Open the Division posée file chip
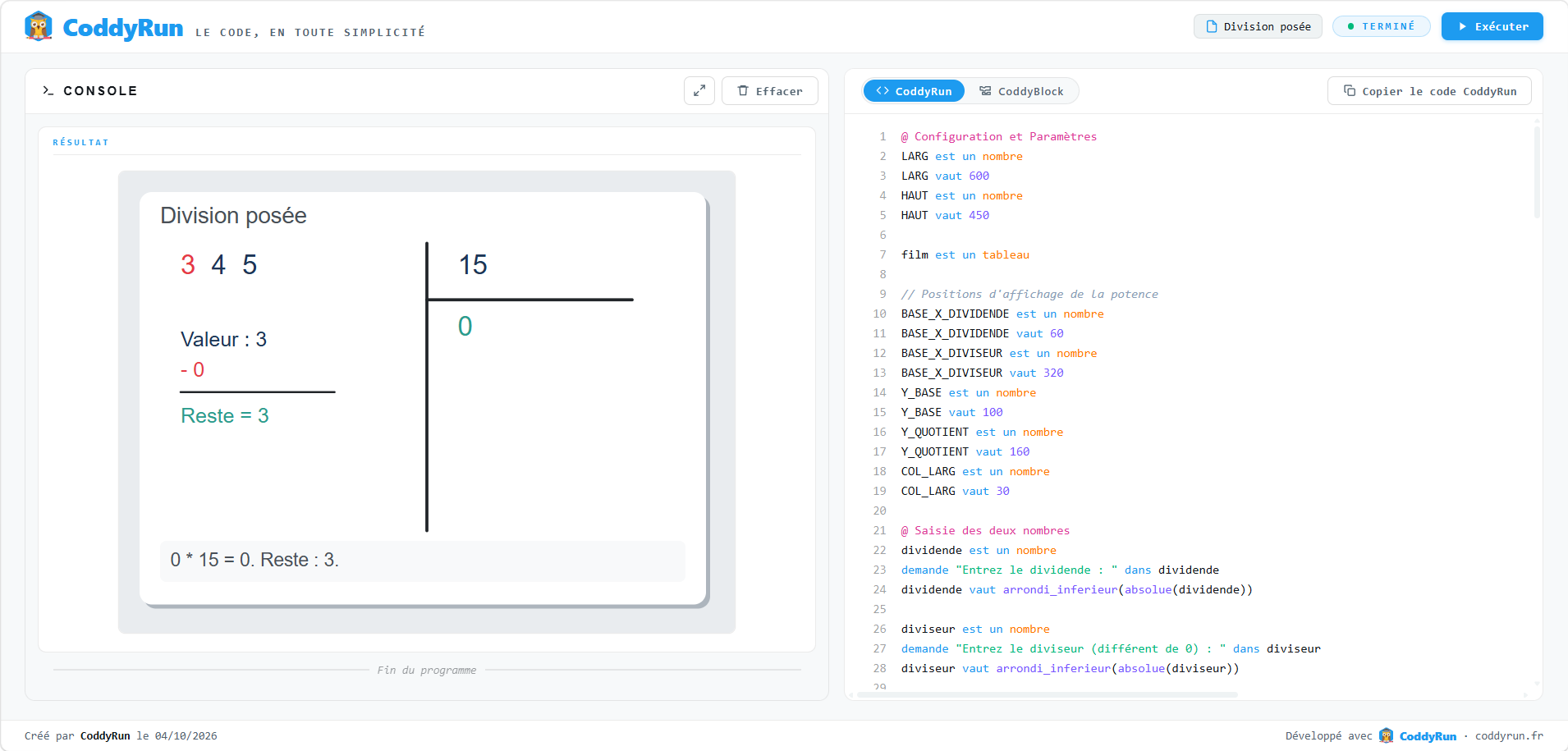1568x751 pixels. (1258, 26)
